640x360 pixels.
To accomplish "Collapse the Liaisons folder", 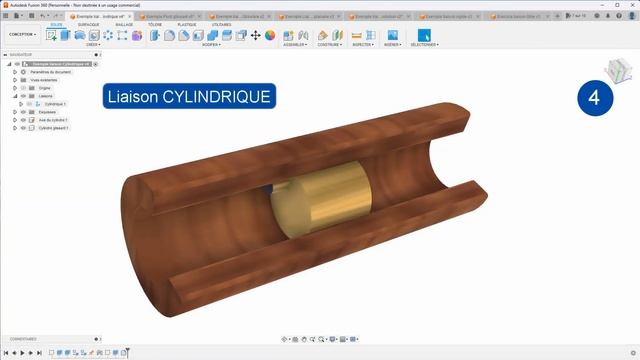I will click(x=15, y=96).
